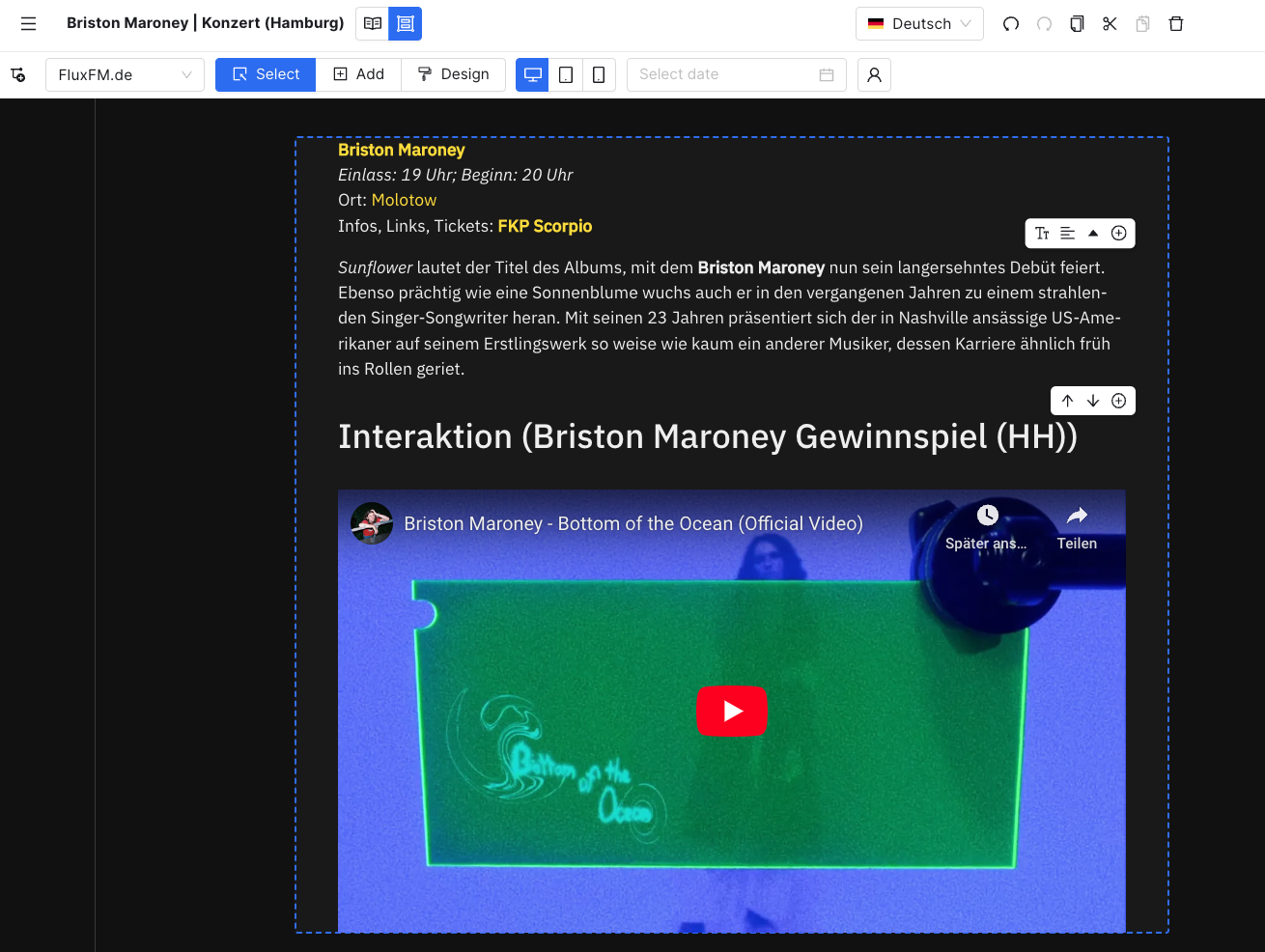Open the video title Bottom of the Ocean
This screenshot has height=952, width=1265.
[x=633, y=523]
